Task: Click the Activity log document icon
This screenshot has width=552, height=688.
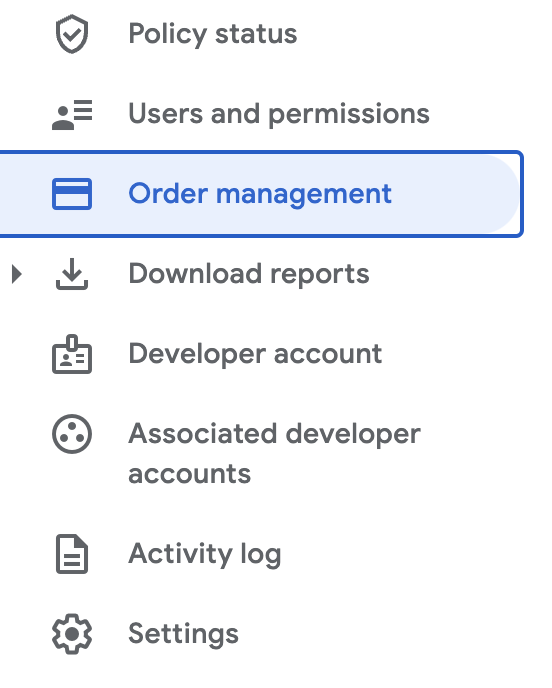Action: [72, 554]
